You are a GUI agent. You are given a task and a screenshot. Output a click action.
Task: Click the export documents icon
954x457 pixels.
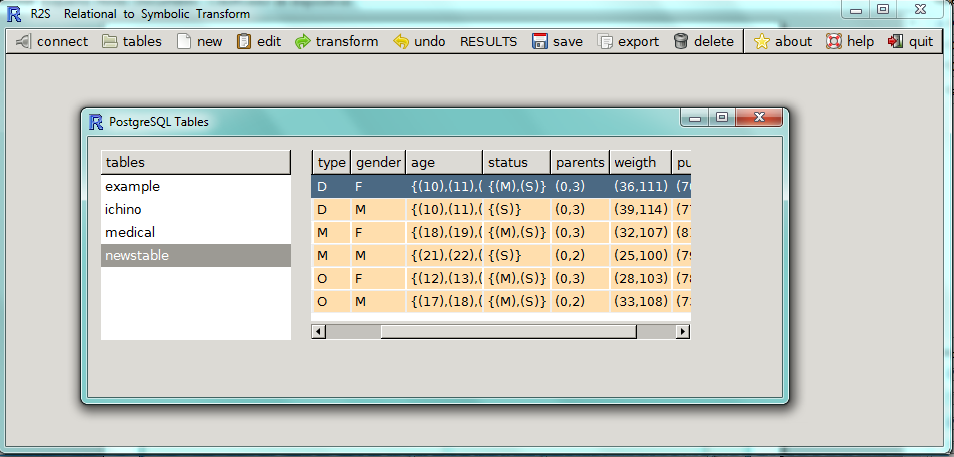pos(605,42)
